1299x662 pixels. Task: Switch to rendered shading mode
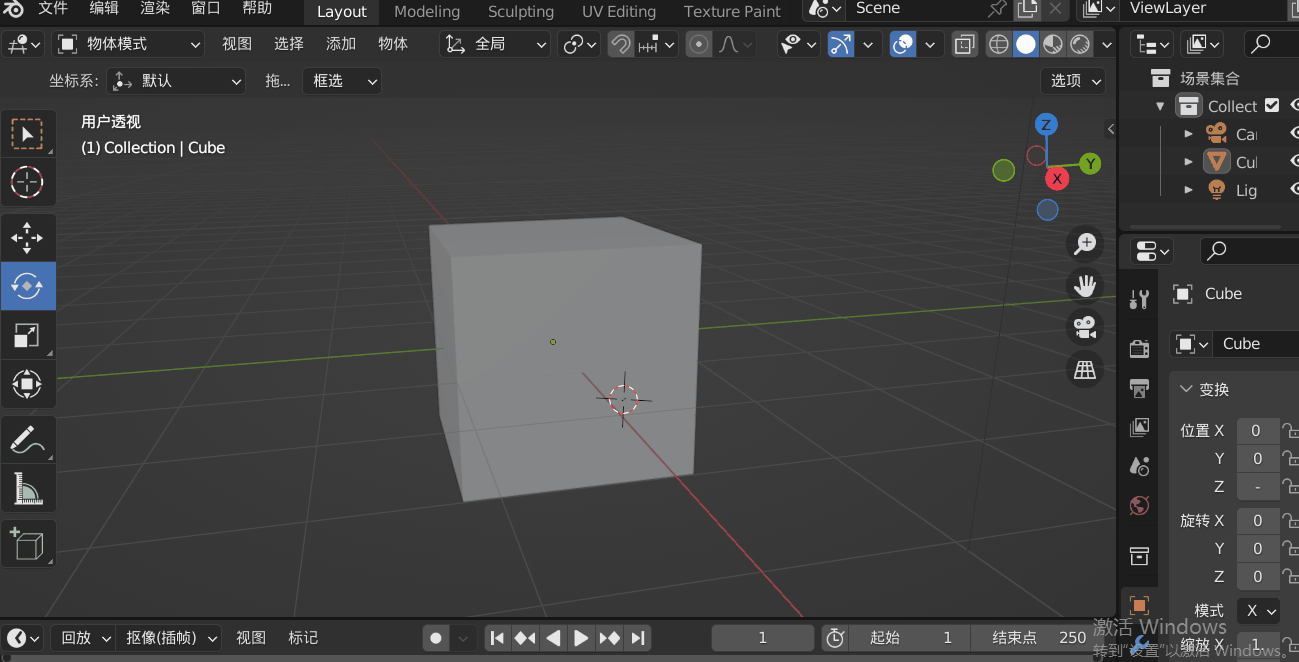(1080, 44)
